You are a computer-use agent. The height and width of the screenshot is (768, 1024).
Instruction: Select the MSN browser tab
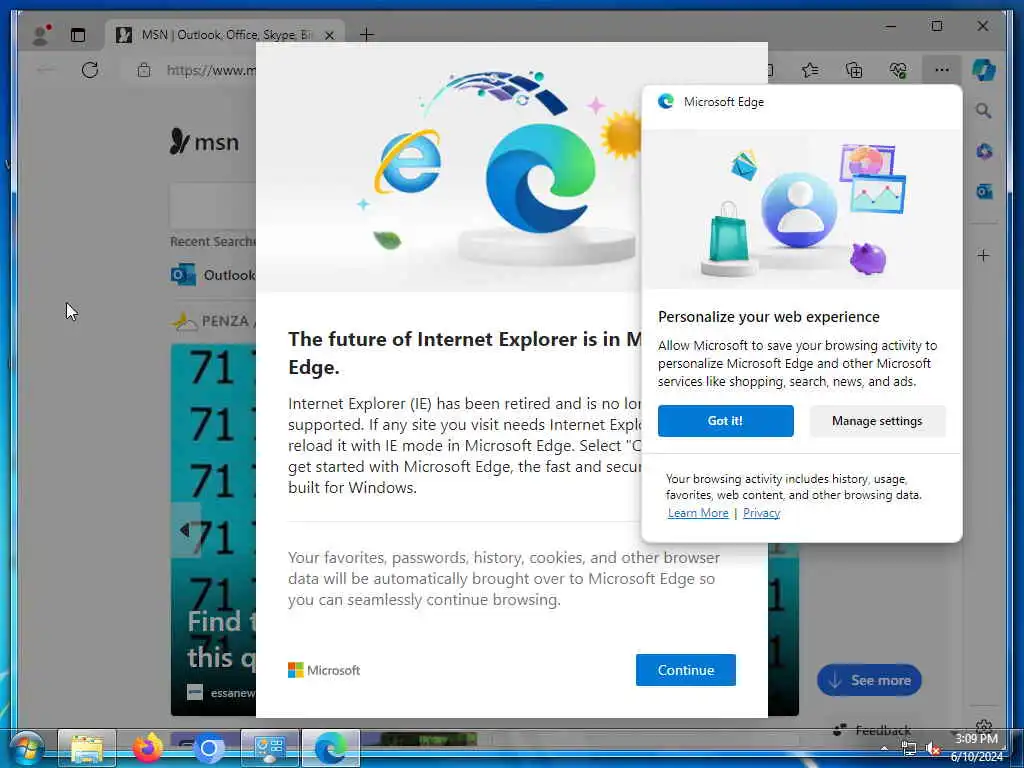pos(224,35)
